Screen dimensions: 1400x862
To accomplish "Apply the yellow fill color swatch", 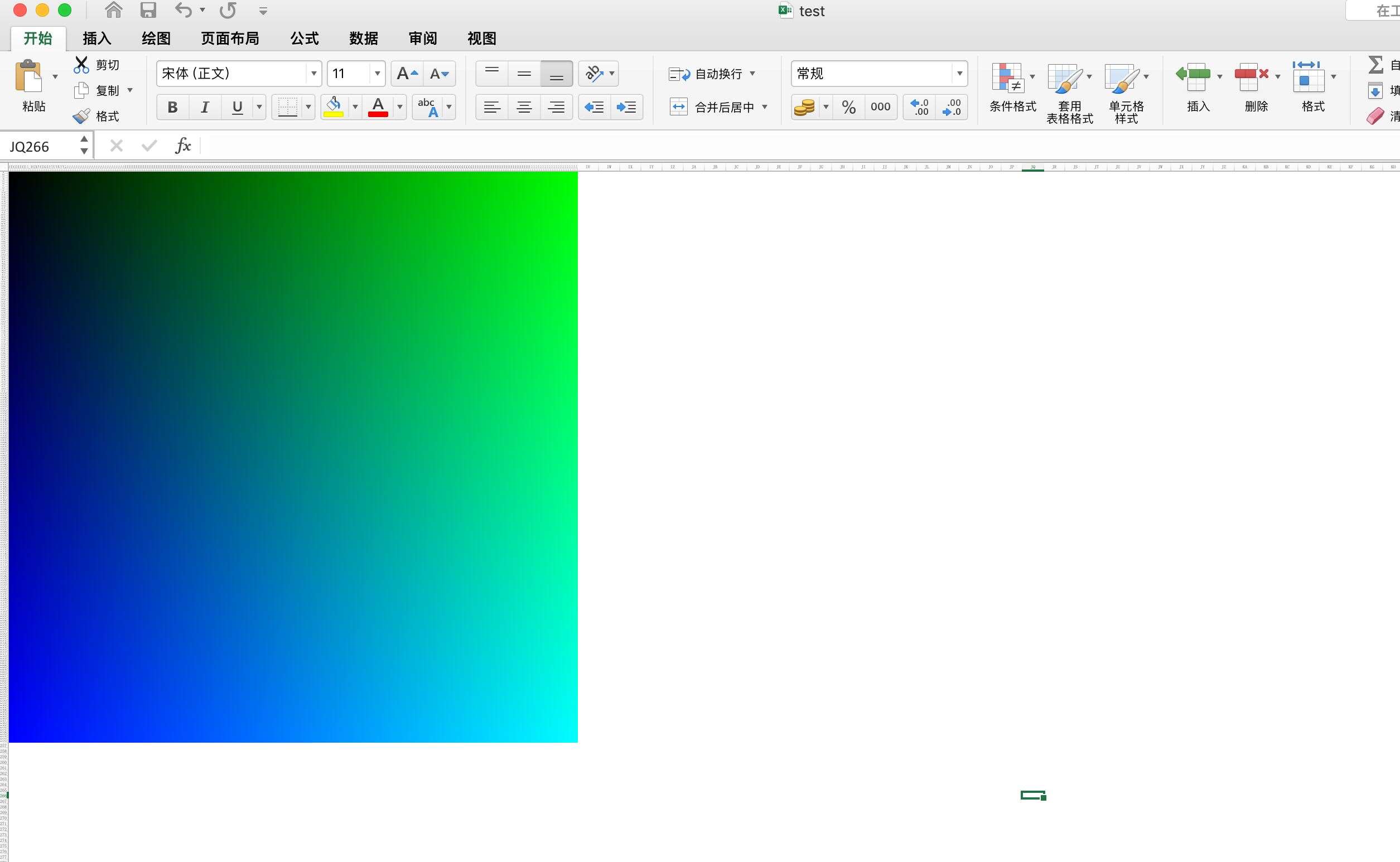I will pos(333,107).
